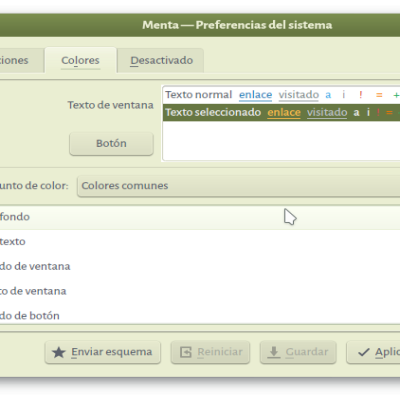Viewport: 400px width, 400px height.
Task: Click the Aplicar button
Action: [x=373, y=352]
